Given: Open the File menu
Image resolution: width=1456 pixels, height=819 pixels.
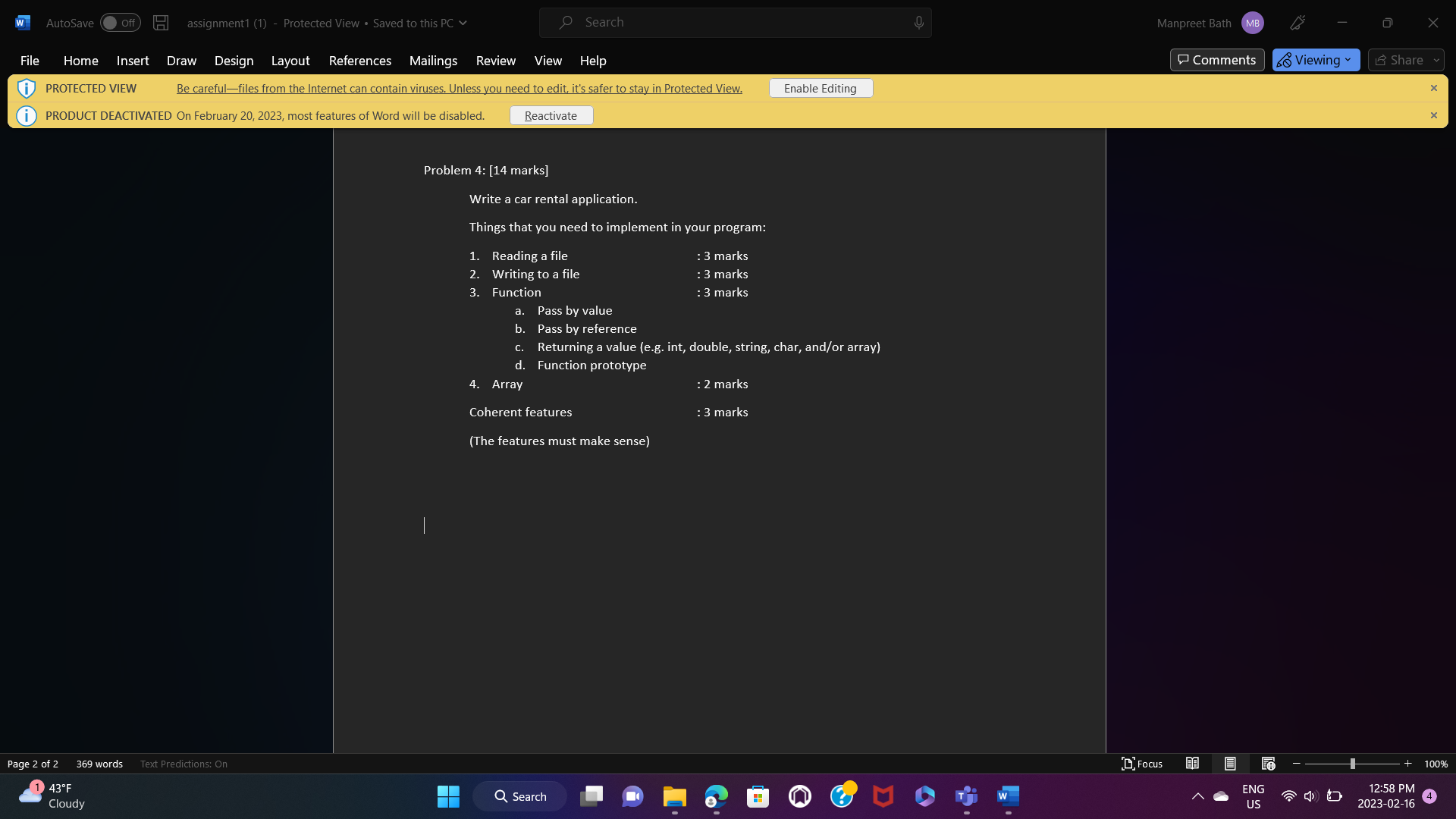Looking at the screenshot, I should [30, 61].
